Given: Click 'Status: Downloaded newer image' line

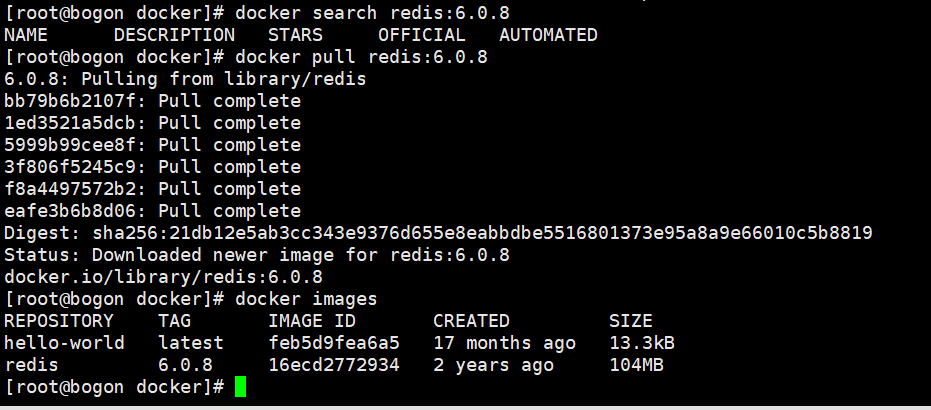Looking at the screenshot, I should pos(256,255).
